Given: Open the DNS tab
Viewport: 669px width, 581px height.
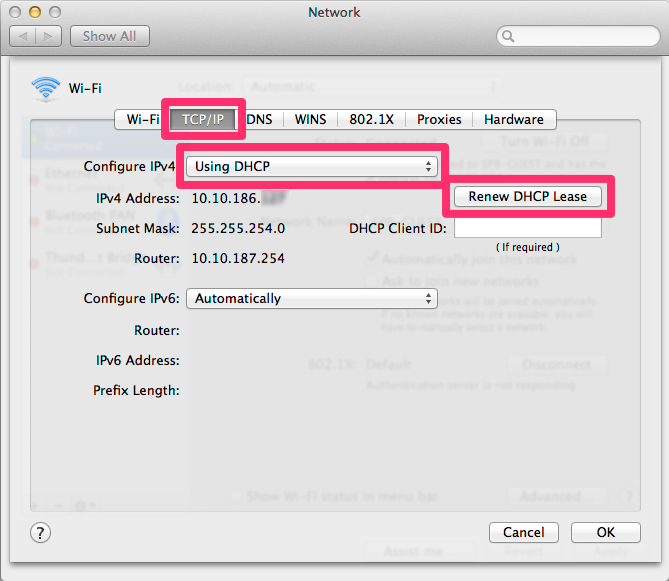Looking at the screenshot, I should (x=259, y=119).
